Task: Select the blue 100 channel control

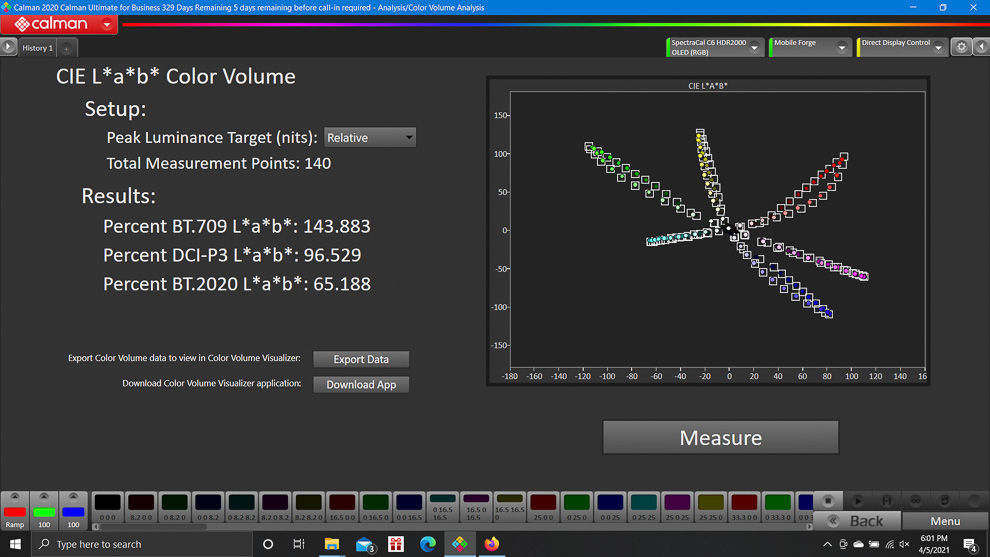Action: click(x=73, y=510)
